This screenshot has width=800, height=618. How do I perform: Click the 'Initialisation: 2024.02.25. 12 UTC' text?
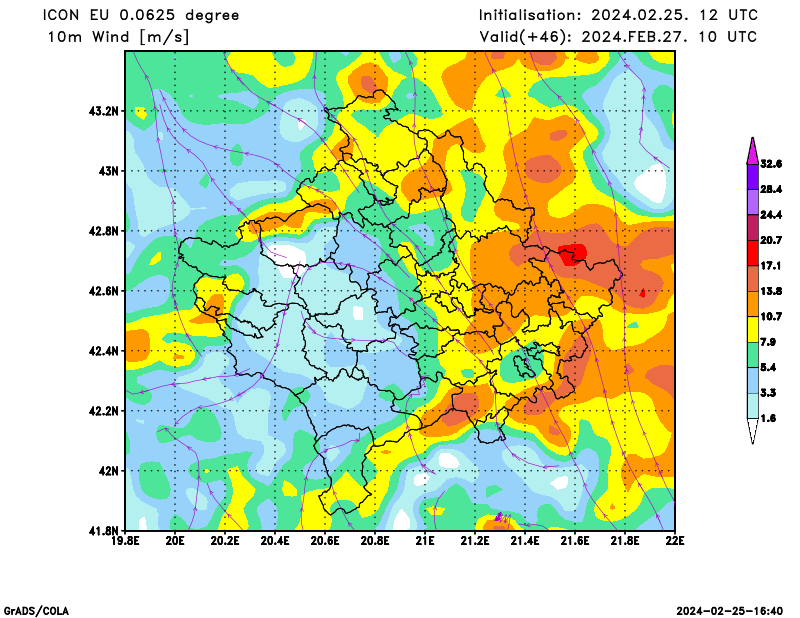click(618, 15)
